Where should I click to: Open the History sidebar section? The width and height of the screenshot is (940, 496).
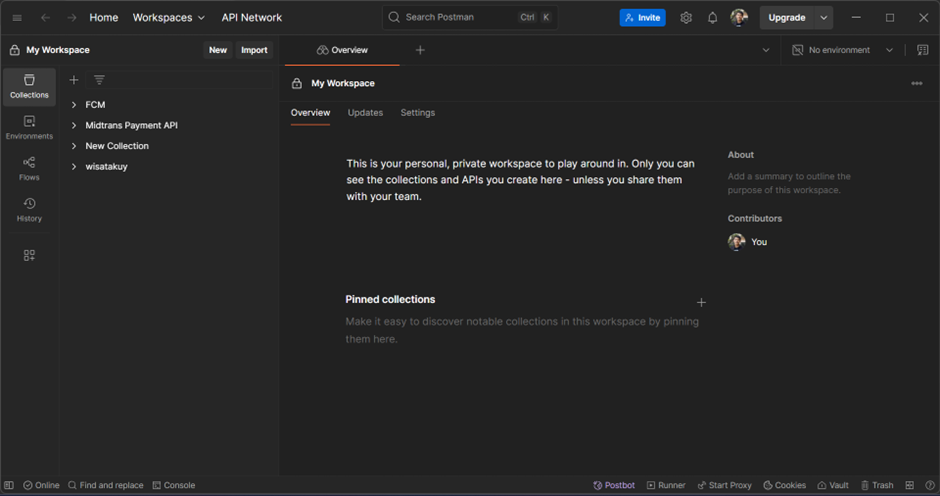[29, 210]
